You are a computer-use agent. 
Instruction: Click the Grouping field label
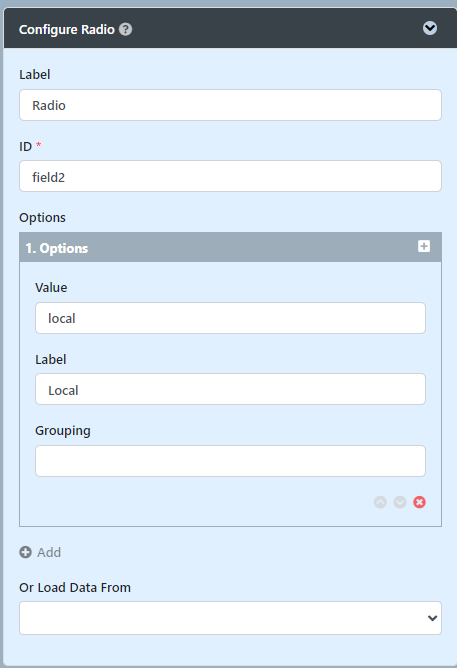click(63, 431)
